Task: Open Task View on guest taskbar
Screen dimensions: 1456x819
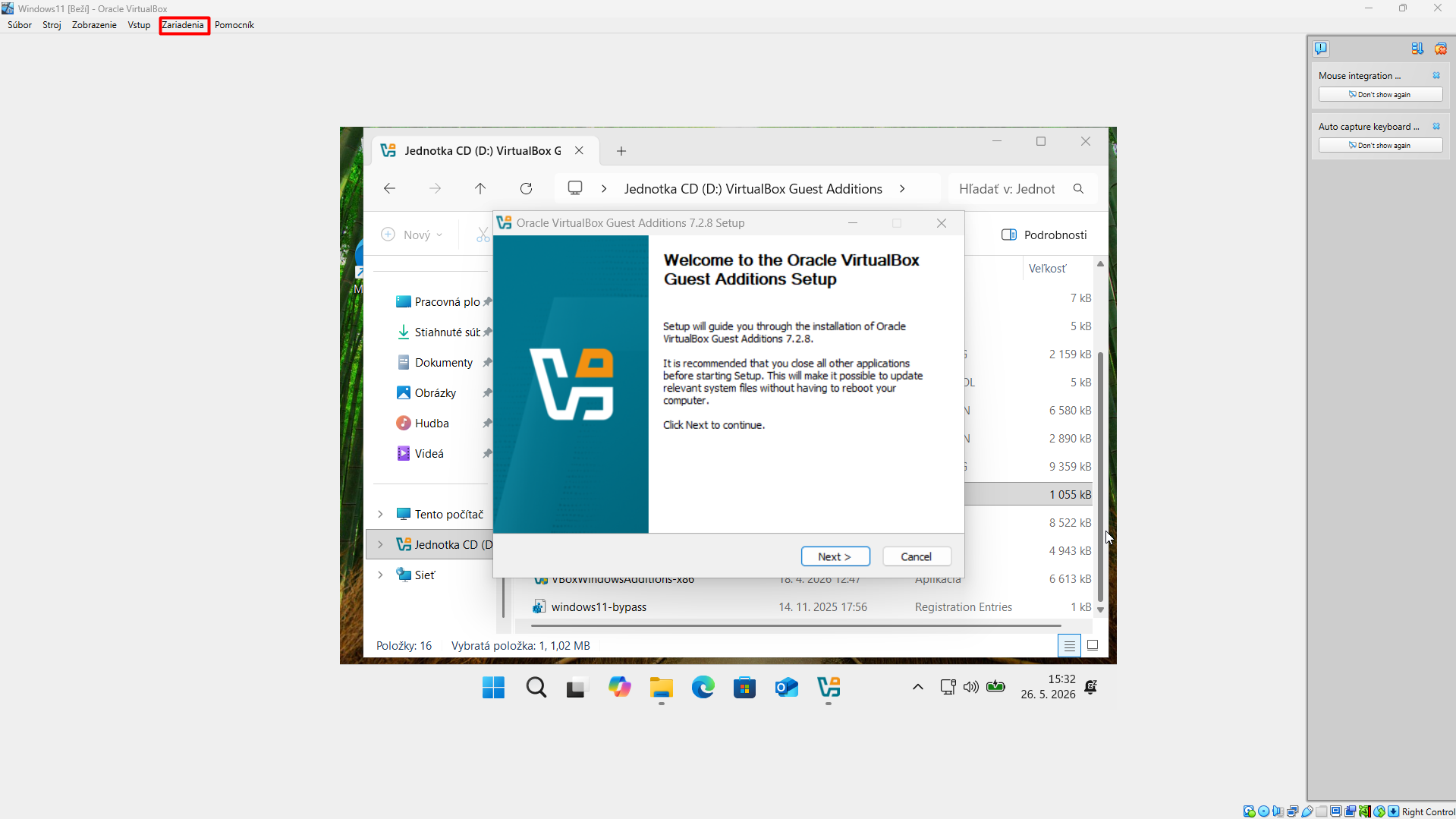Action: pyautogui.click(x=577, y=688)
